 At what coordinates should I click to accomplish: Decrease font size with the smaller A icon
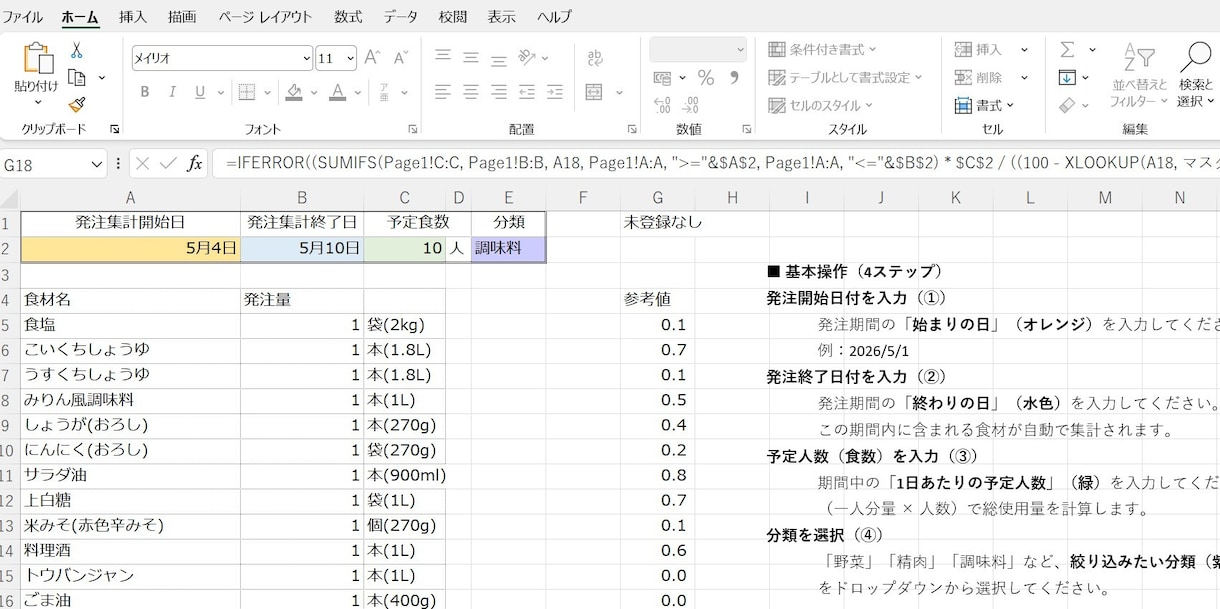(x=401, y=58)
